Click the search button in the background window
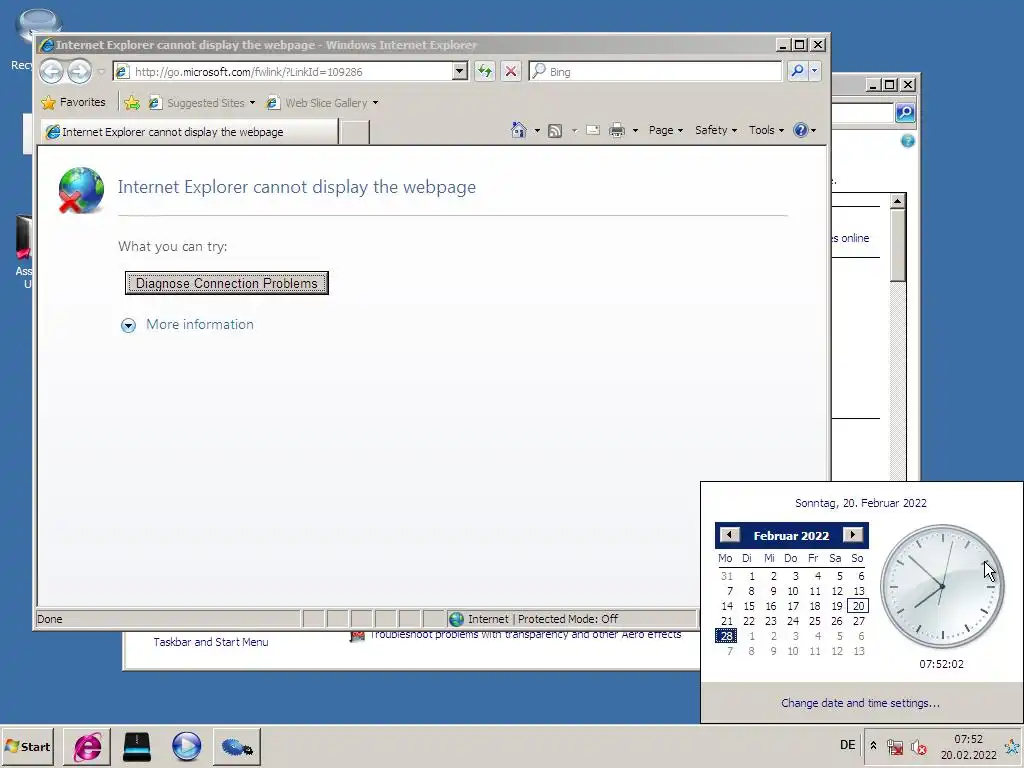The height and width of the screenshot is (768, 1024). pyautogui.click(x=905, y=112)
